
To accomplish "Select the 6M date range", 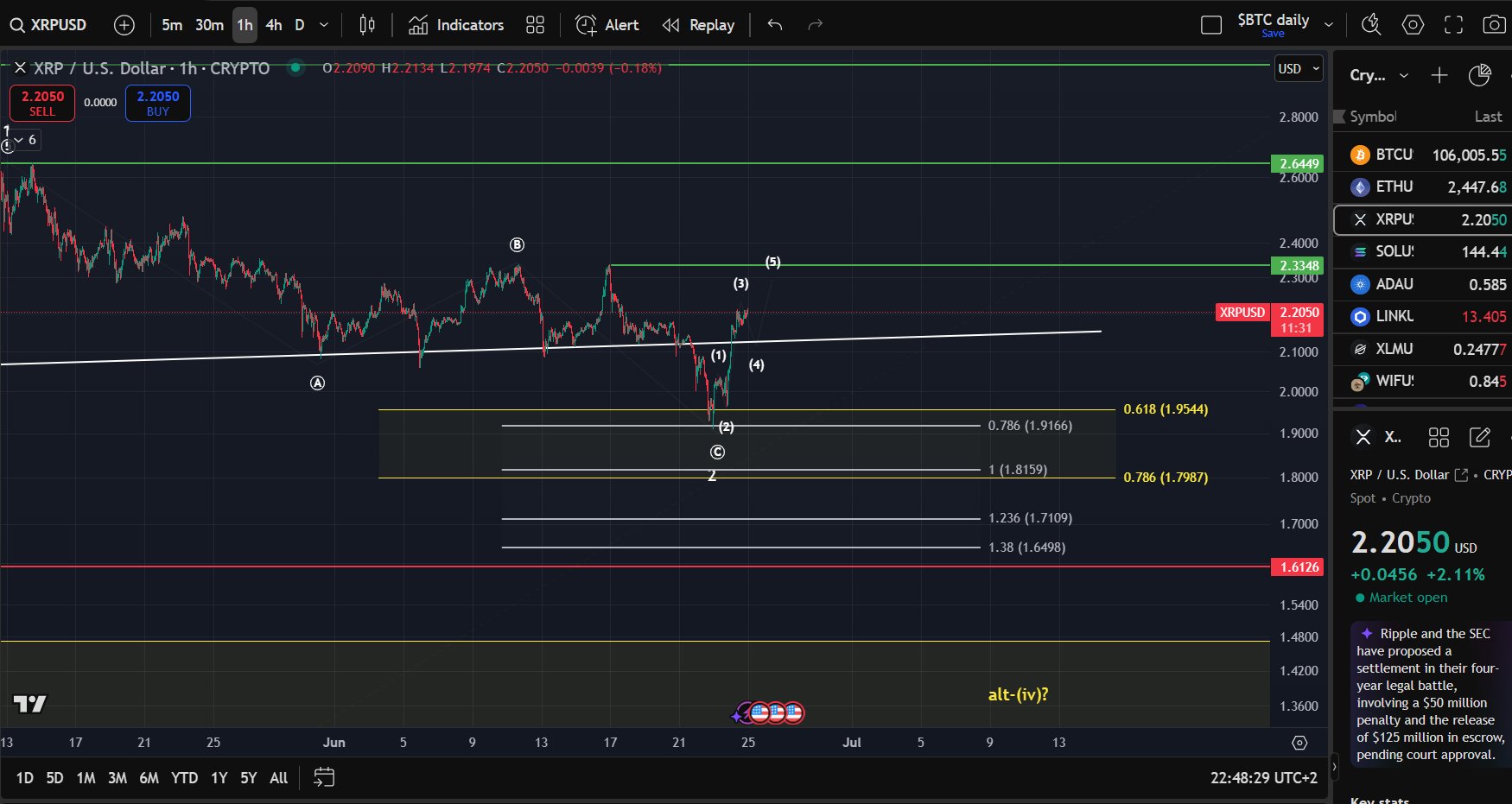I will coord(149,778).
